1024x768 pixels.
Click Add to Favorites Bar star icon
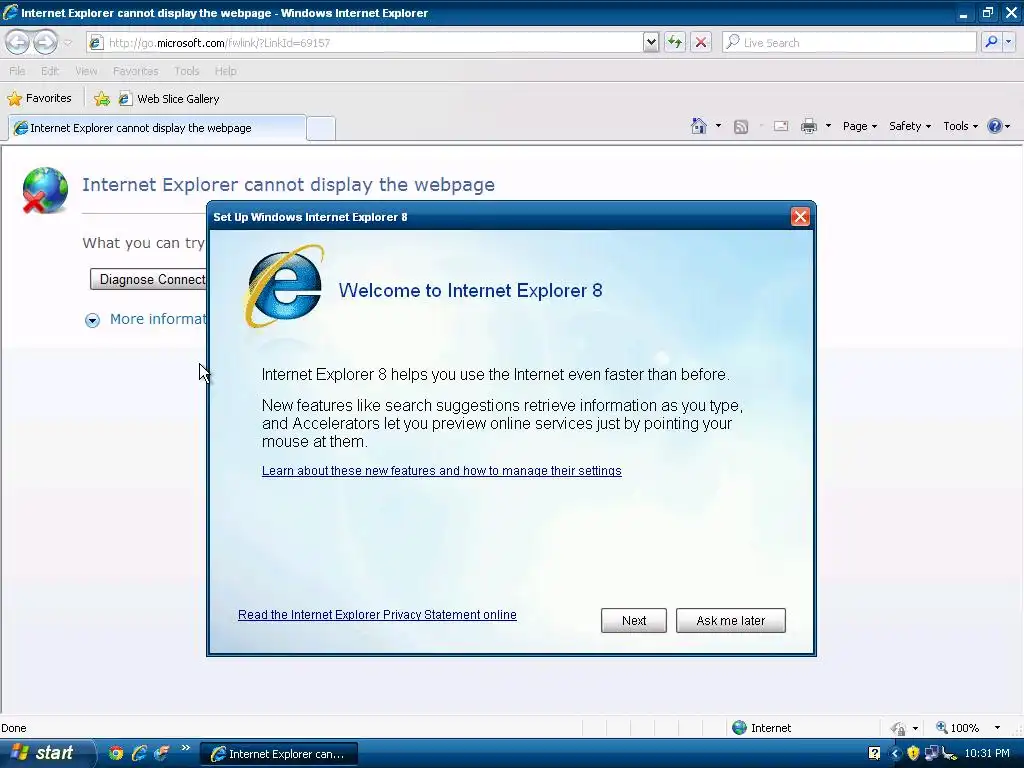click(x=102, y=99)
